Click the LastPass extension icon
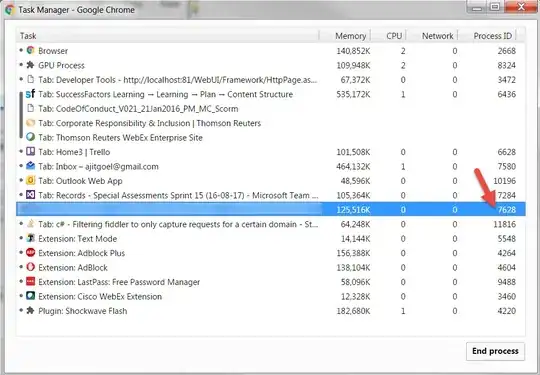Screen dimensions: 540x375 point(31,282)
